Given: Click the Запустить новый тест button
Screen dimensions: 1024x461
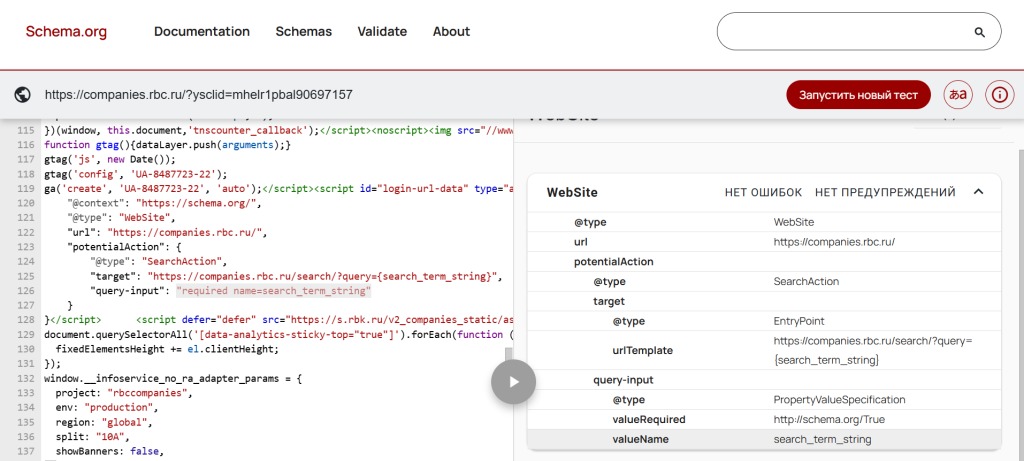Looking at the screenshot, I should click(x=858, y=95).
